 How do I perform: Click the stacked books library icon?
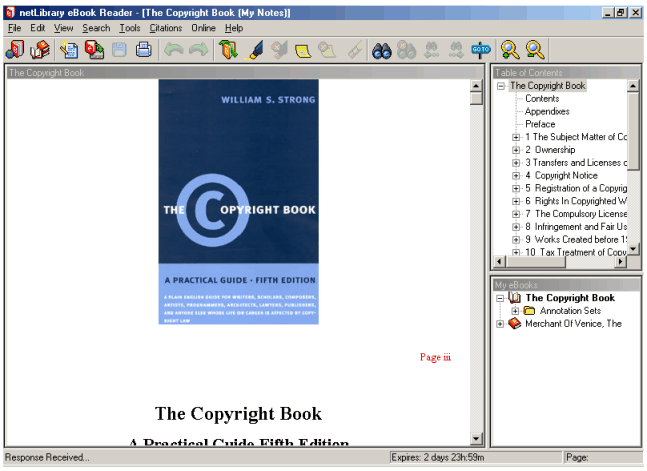[40, 50]
